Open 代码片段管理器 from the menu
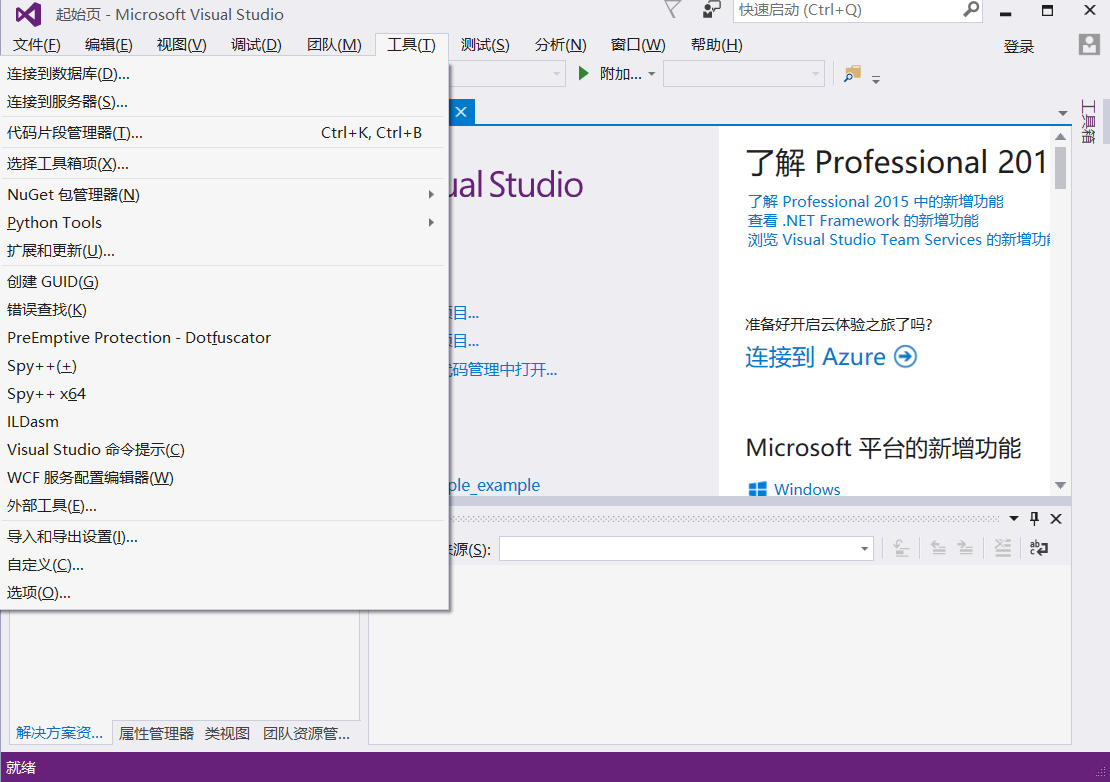This screenshot has width=1110, height=782. (x=223, y=132)
